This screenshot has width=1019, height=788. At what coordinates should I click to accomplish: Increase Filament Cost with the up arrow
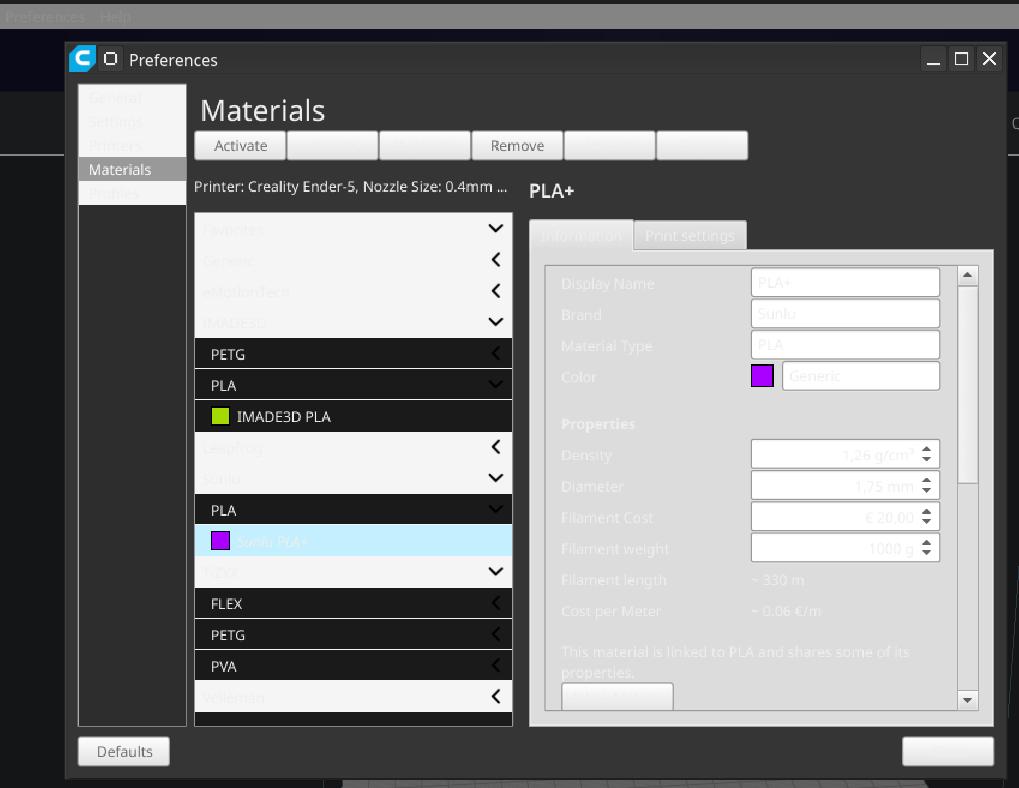coord(927,511)
